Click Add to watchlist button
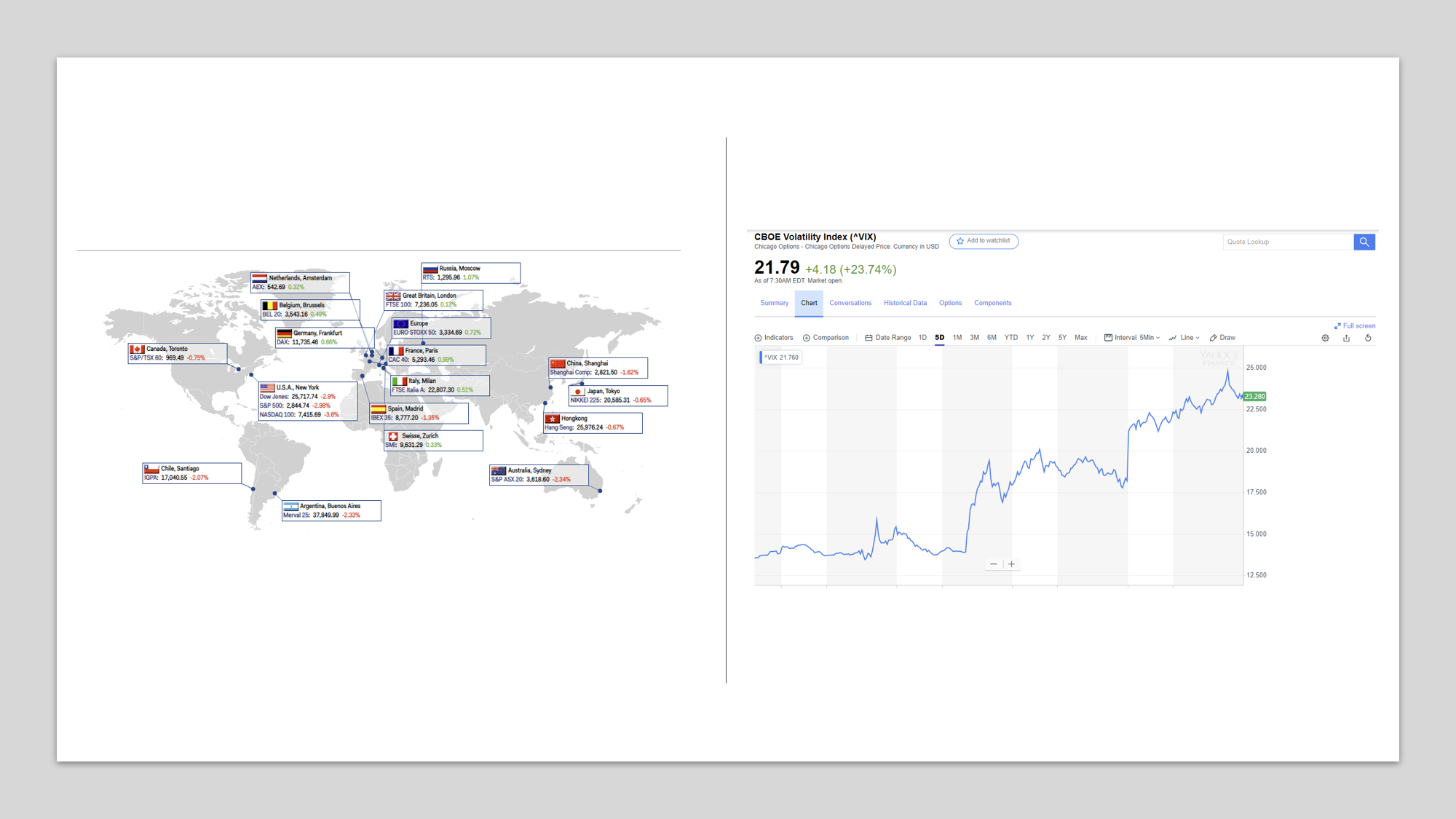This screenshot has height=819, width=1456. click(x=984, y=241)
